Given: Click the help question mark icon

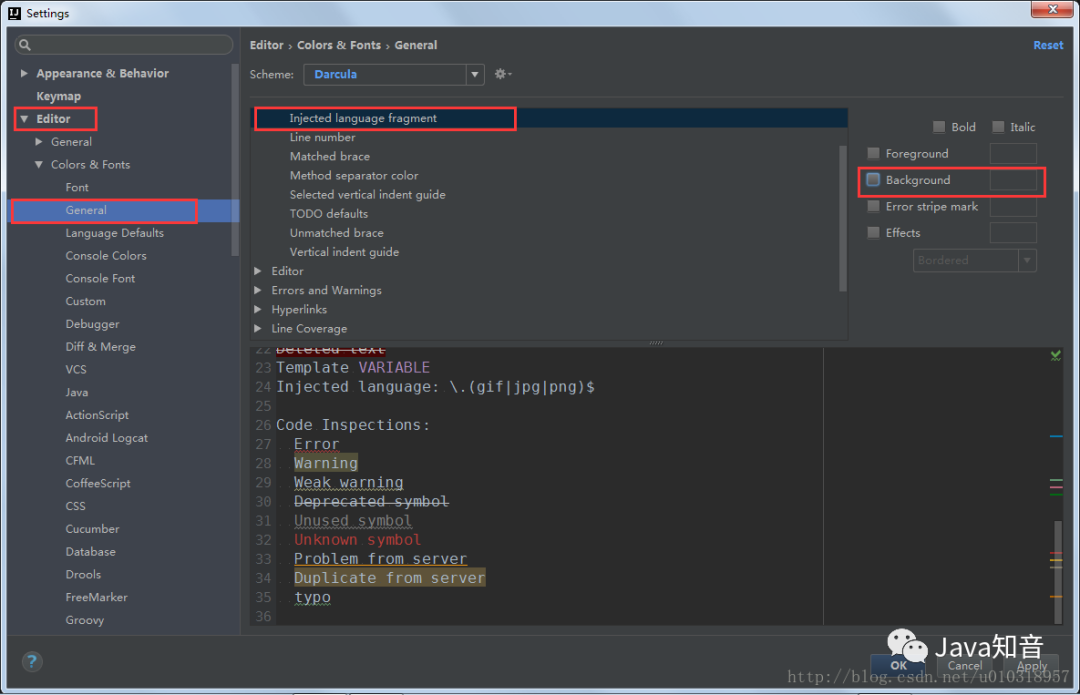Looking at the screenshot, I should [x=32, y=662].
